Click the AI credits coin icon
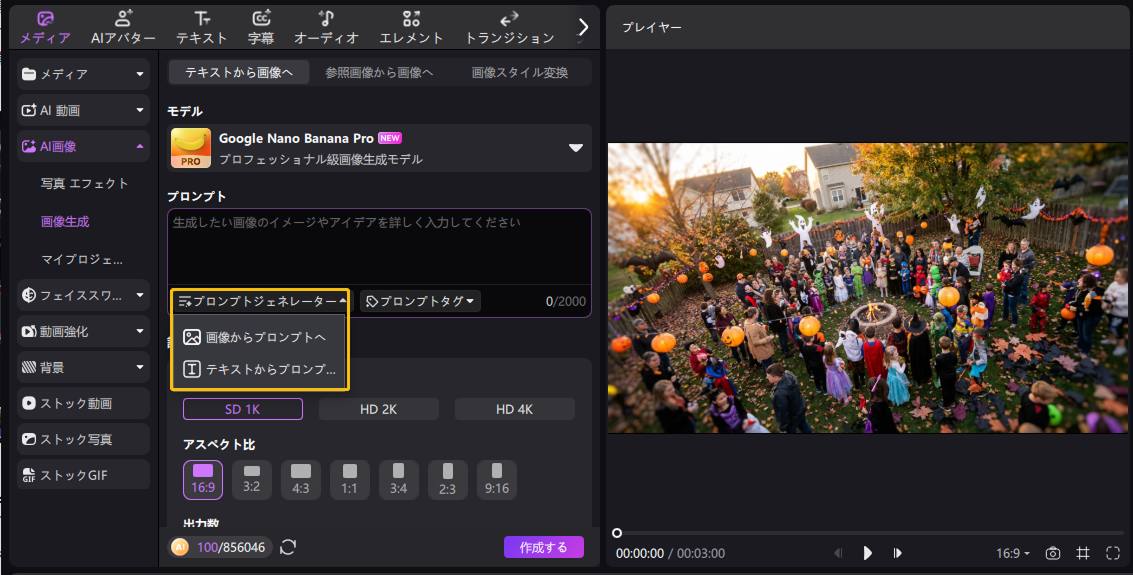Screen dimensions: 1133x575 180,548
